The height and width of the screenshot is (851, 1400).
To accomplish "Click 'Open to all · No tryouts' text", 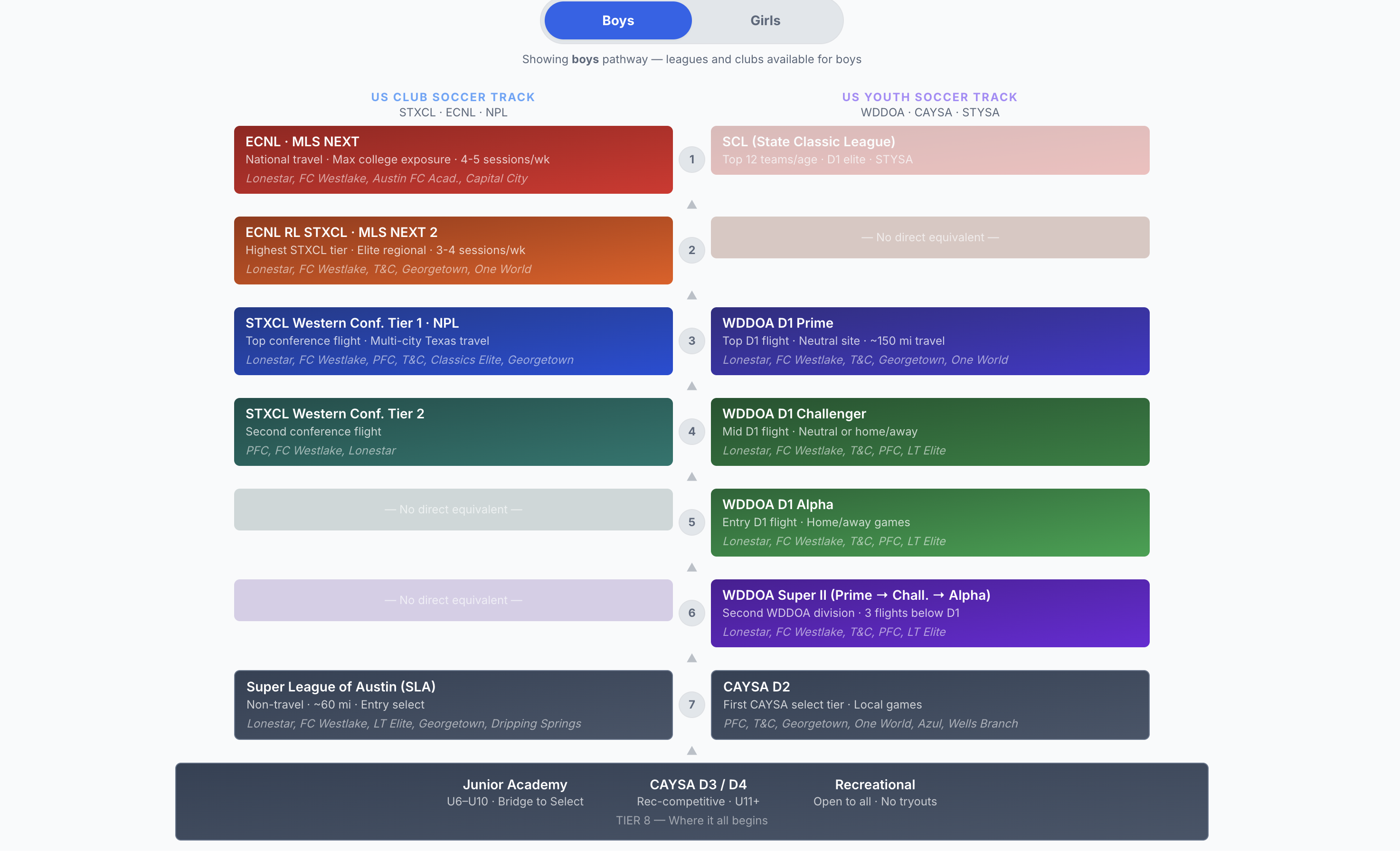I will point(874,802).
